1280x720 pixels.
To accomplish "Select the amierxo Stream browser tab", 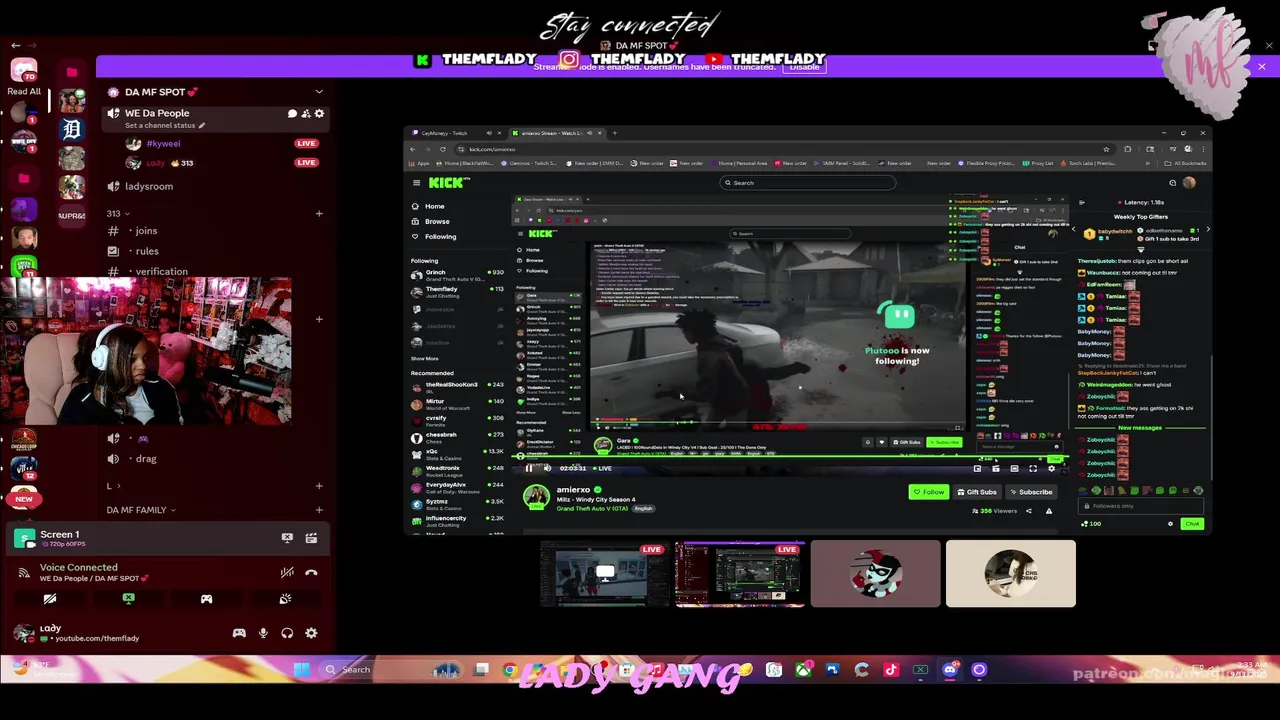I will [x=555, y=133].
